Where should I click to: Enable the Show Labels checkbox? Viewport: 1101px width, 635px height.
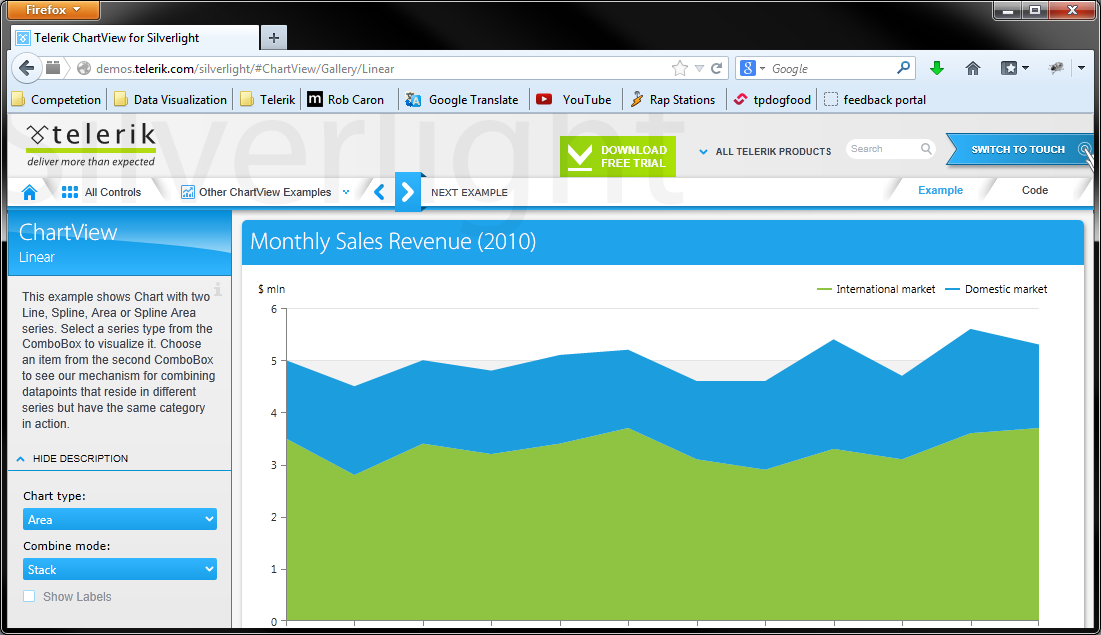click(29, 596)
